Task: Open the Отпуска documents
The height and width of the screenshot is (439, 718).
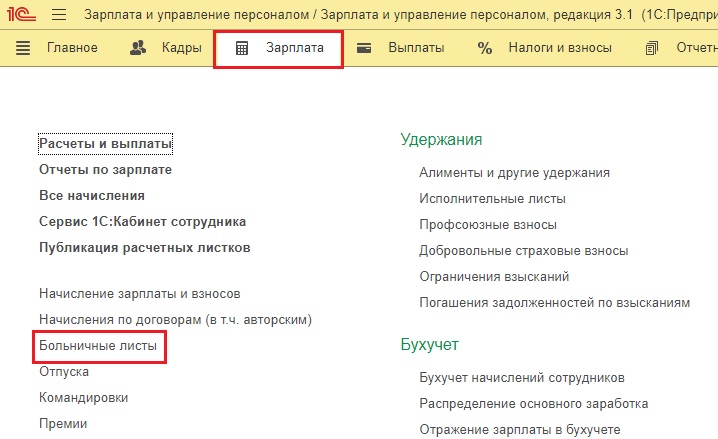Action: pyautogui.click(x=64, y=372)
